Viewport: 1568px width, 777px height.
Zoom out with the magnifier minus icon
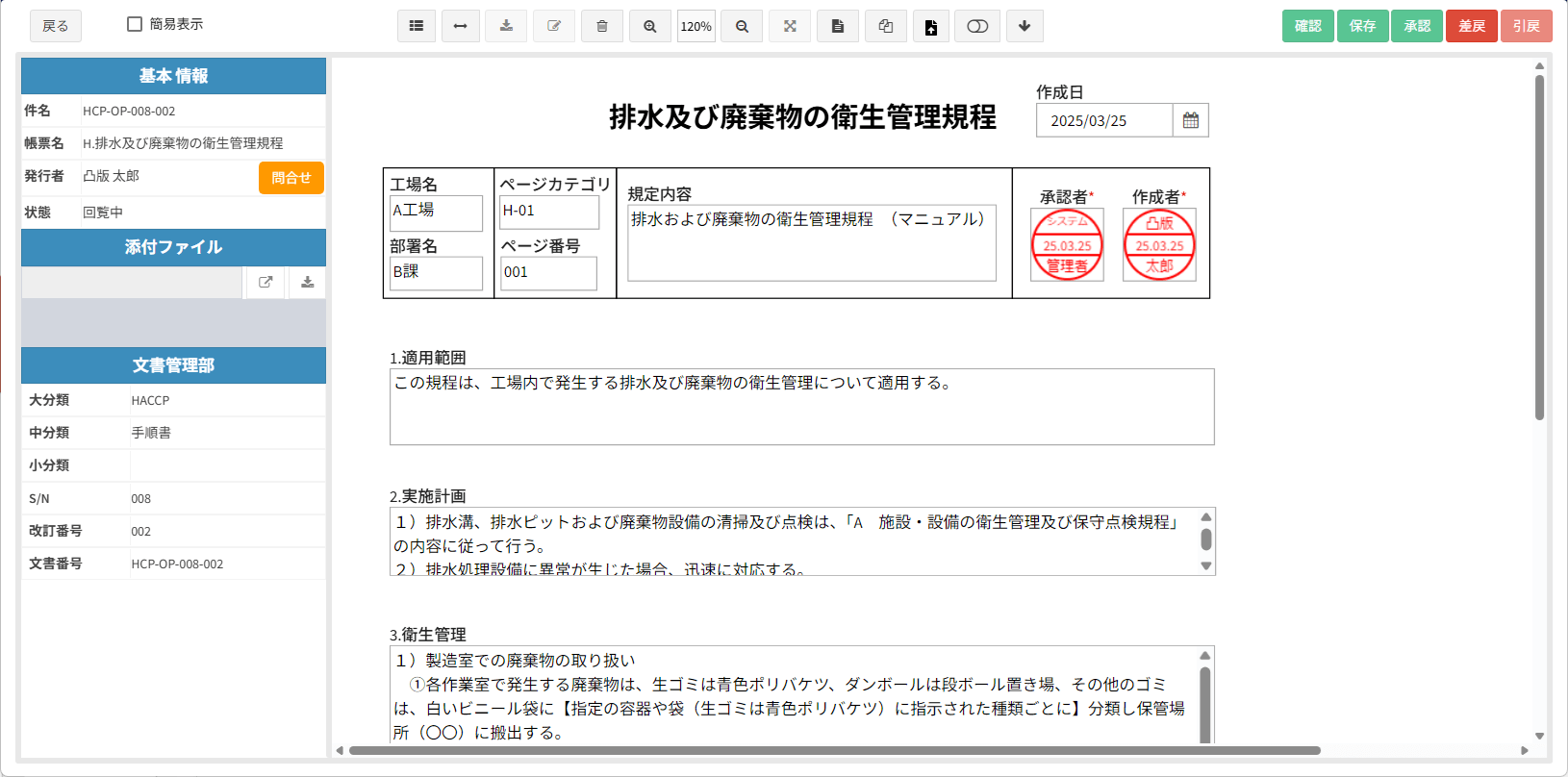(743, 26)
